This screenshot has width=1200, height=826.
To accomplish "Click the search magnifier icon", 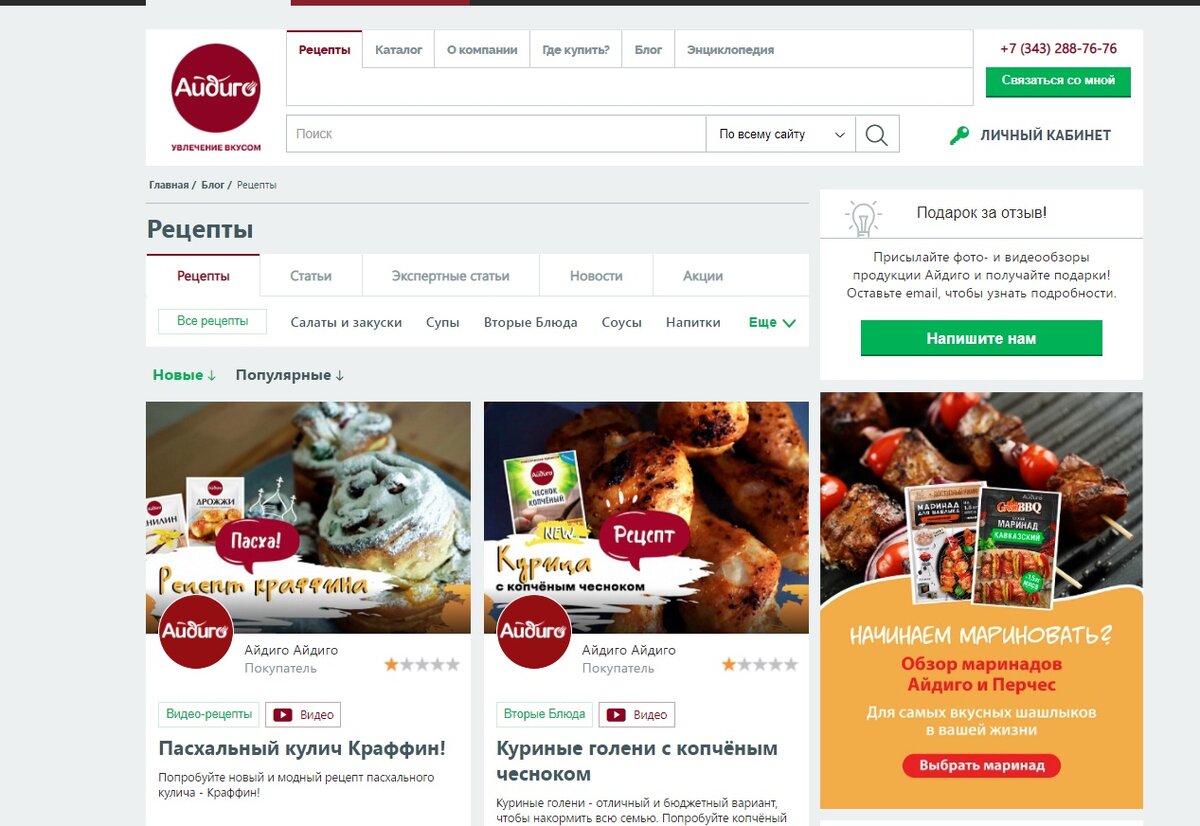I will [x=877, y=134].
